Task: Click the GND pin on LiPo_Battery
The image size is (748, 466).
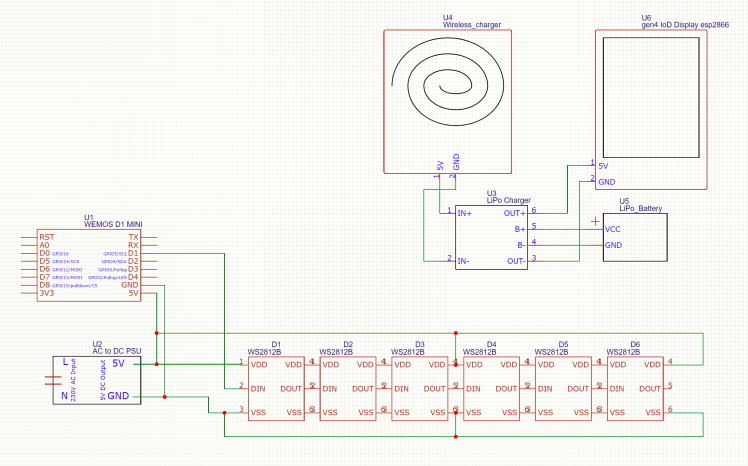Action: (613, 245)
